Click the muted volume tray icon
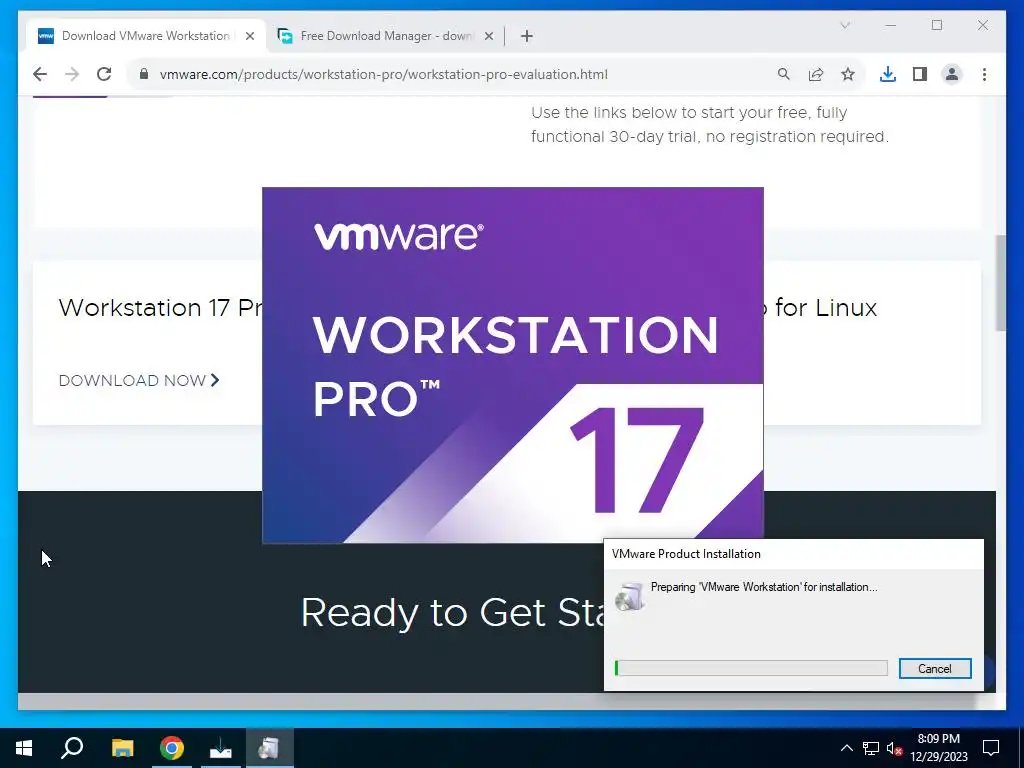The image size is (1024, 768). (894, 748)
